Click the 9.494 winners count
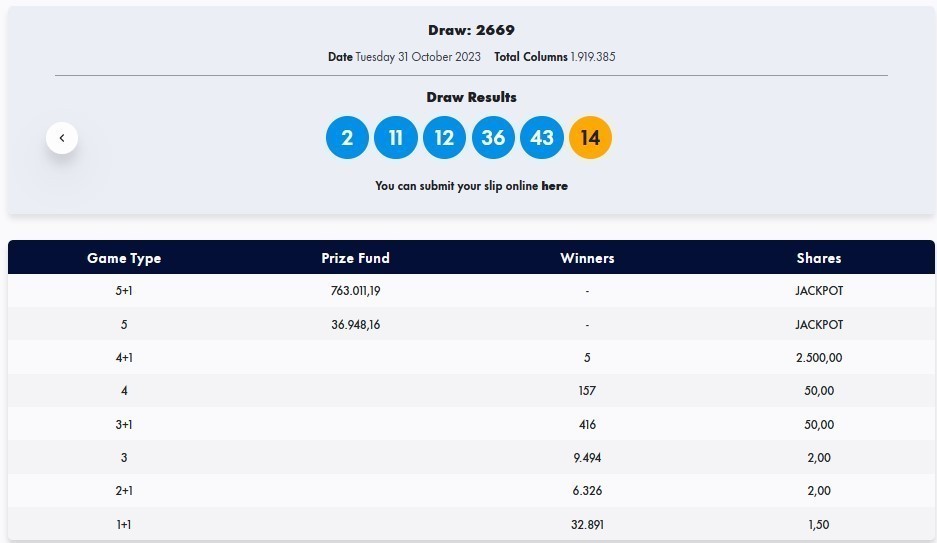This screenshot has height=543, width=937. [587, 458]
